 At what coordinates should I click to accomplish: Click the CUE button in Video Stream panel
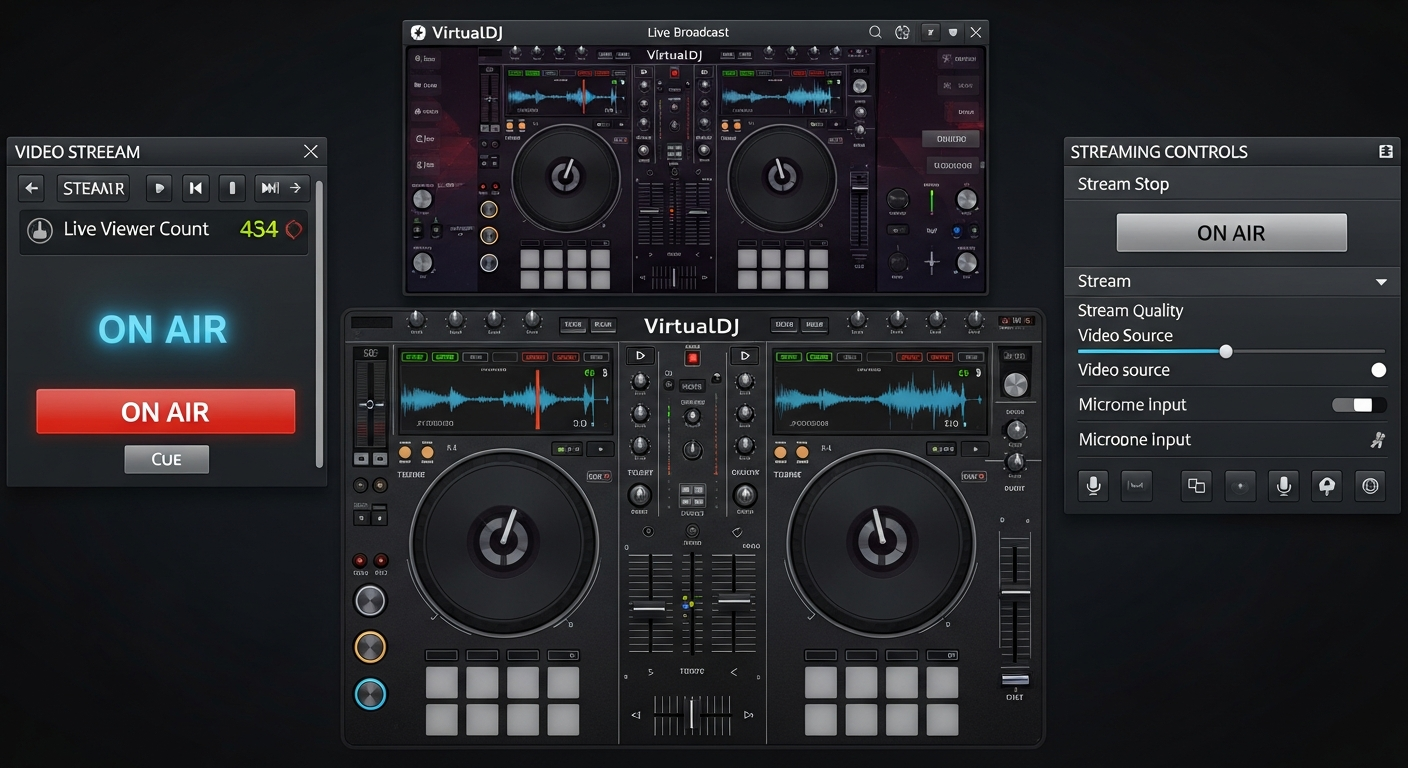pyautogui.click(x=166, y=459)
